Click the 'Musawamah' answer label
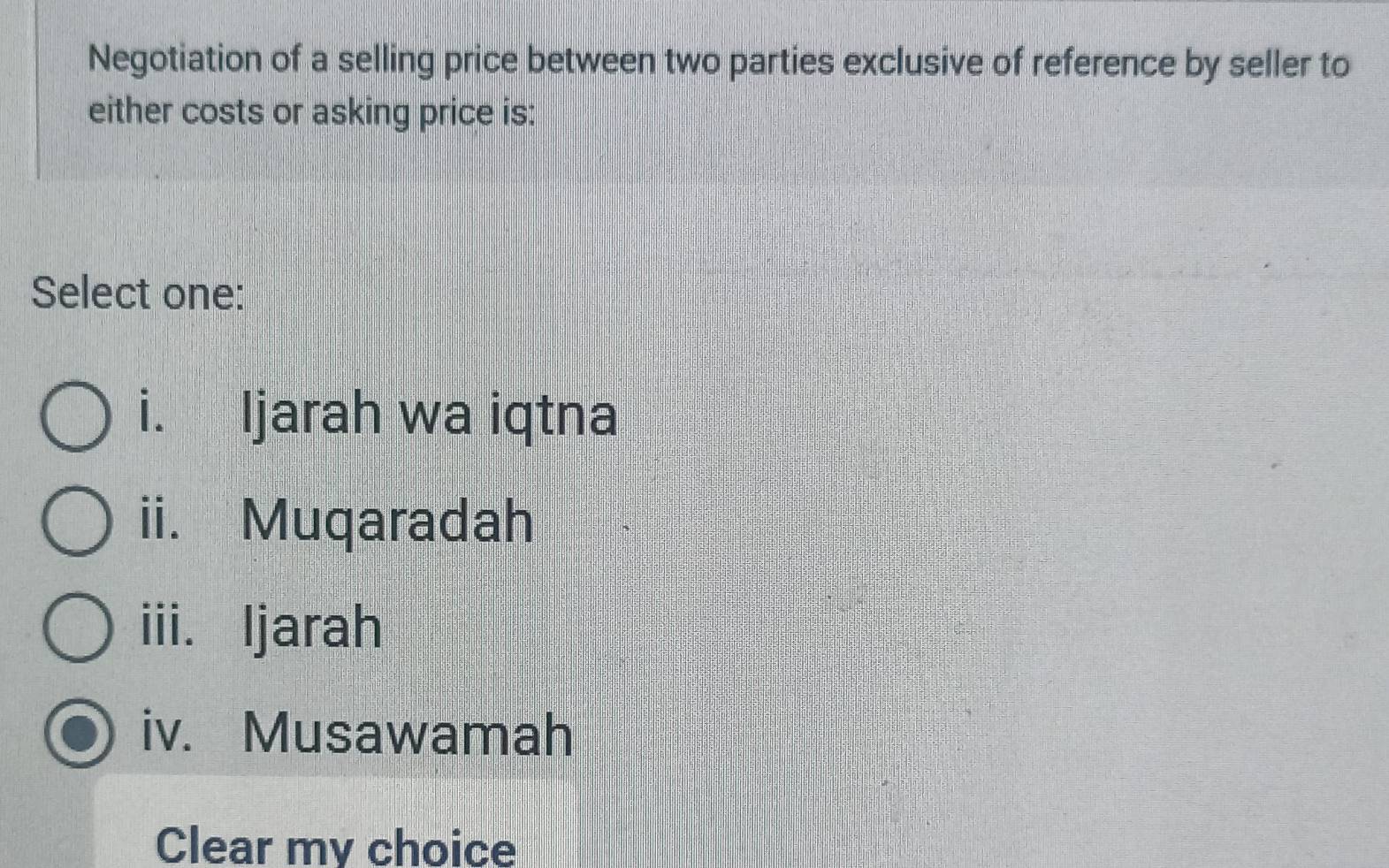Screen dimensions: 1389x868 click(408, 734)
